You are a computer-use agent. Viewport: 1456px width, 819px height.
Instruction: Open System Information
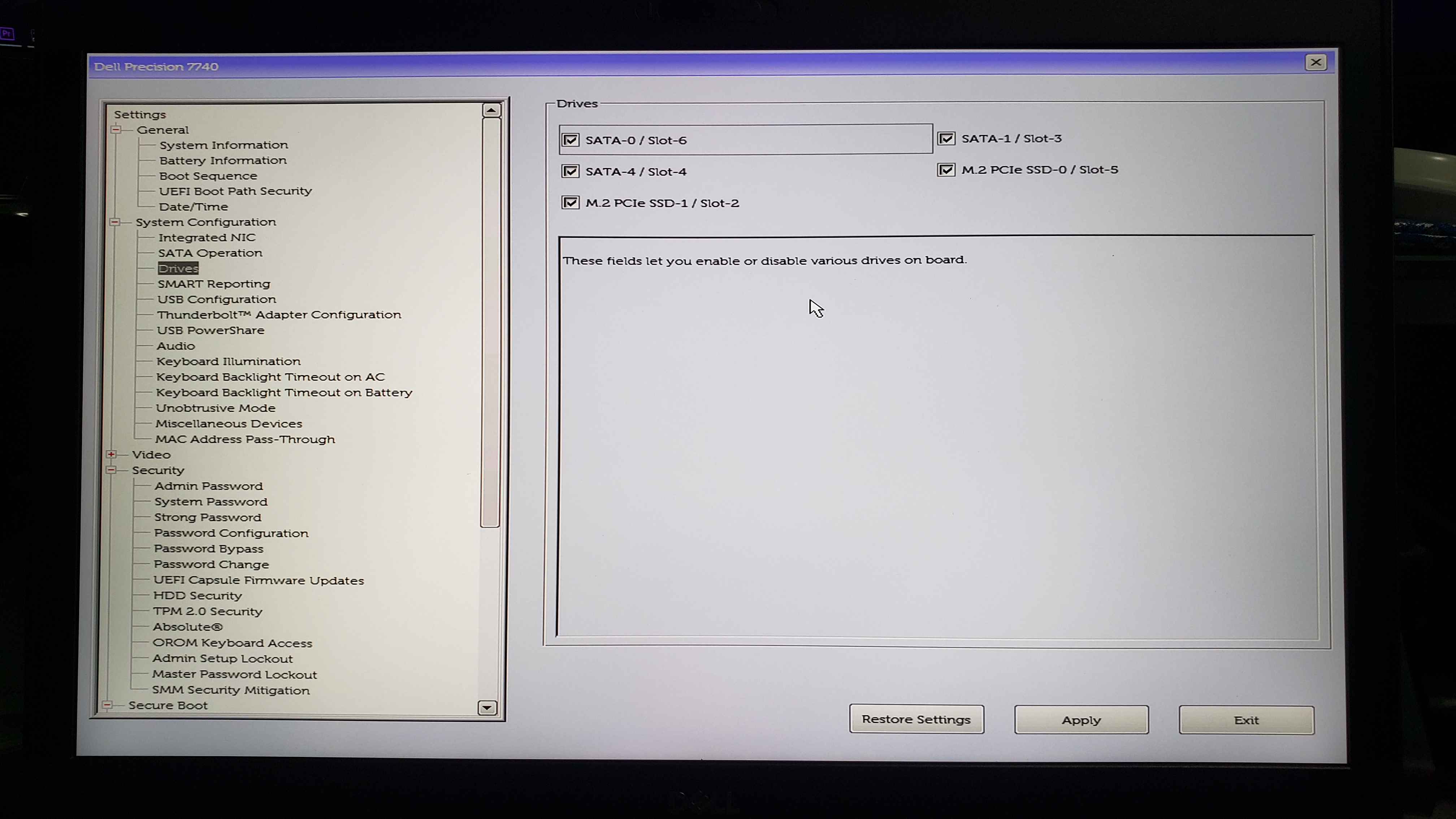click(x=224, y=145)
